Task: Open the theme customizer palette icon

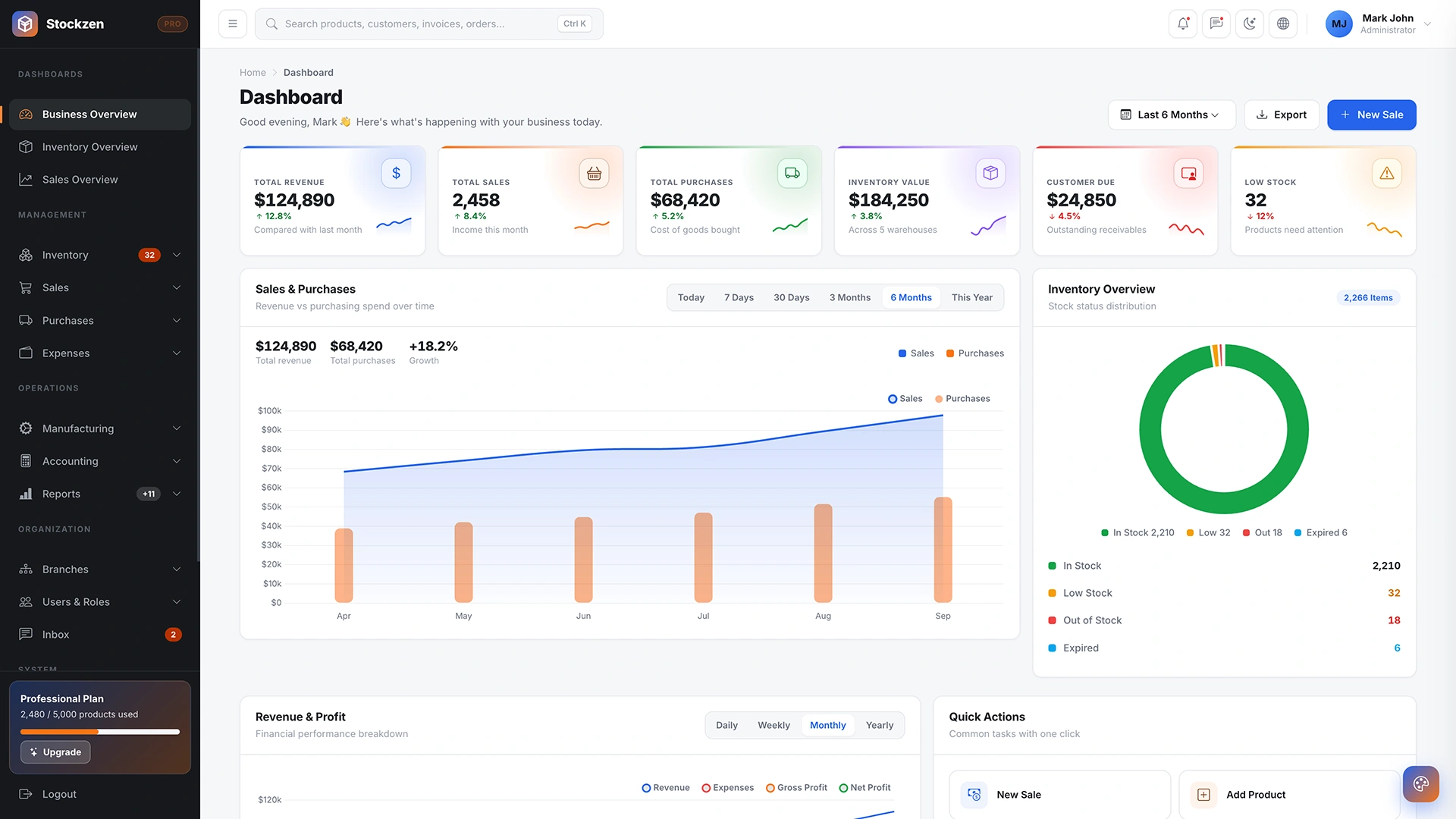Action: coord(1420,783)
